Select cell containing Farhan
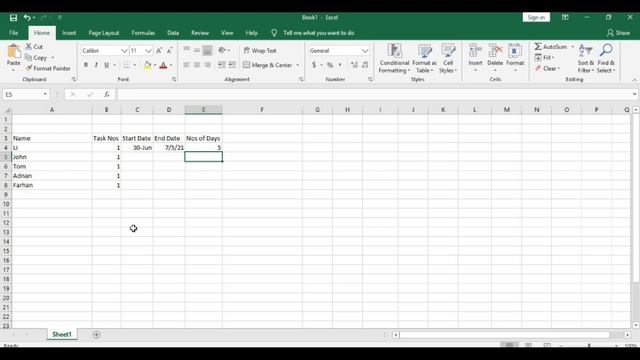 pyautogui.click(x=52, y=185)
